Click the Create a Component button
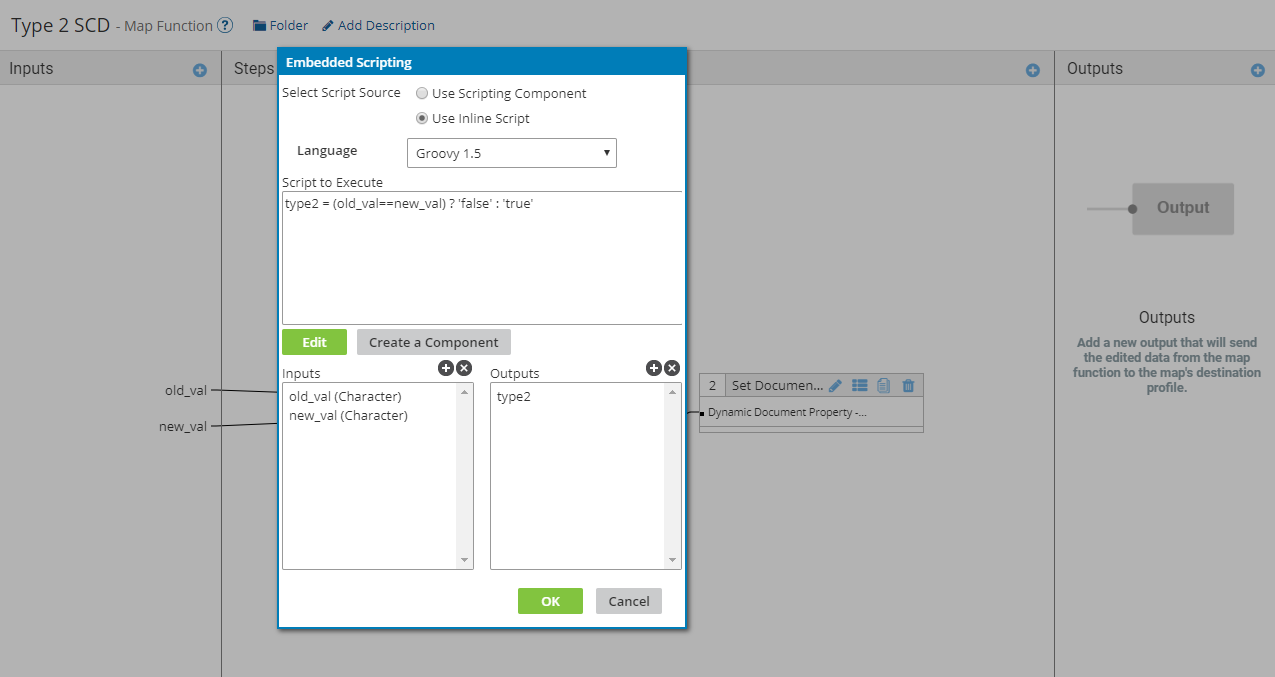 [x=433, y=342]
